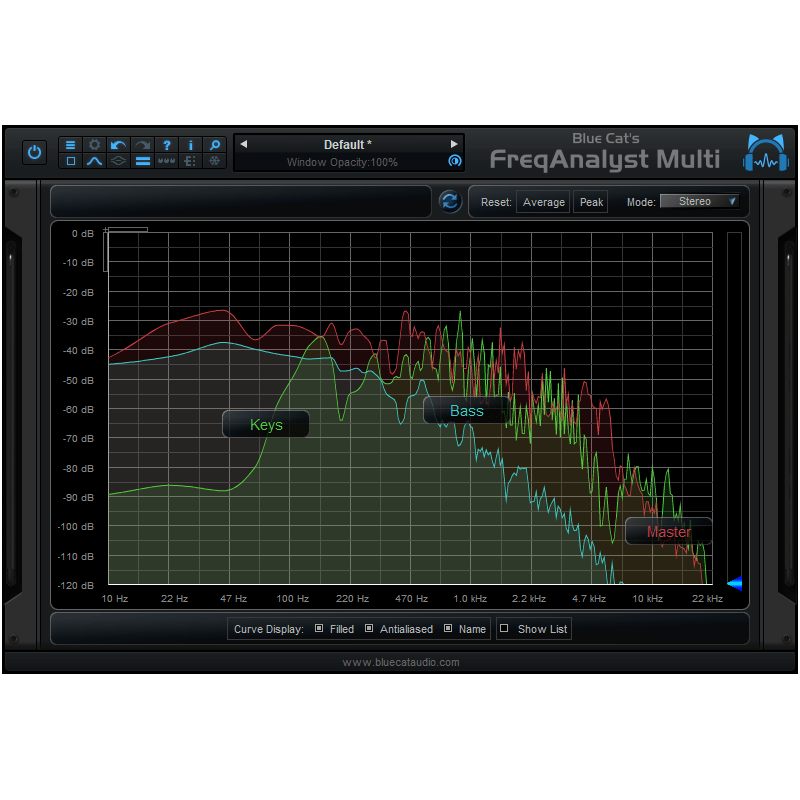Screen dimensions: 800x800
Task: Open settings with the gear icon
Action: pos(94,145)
